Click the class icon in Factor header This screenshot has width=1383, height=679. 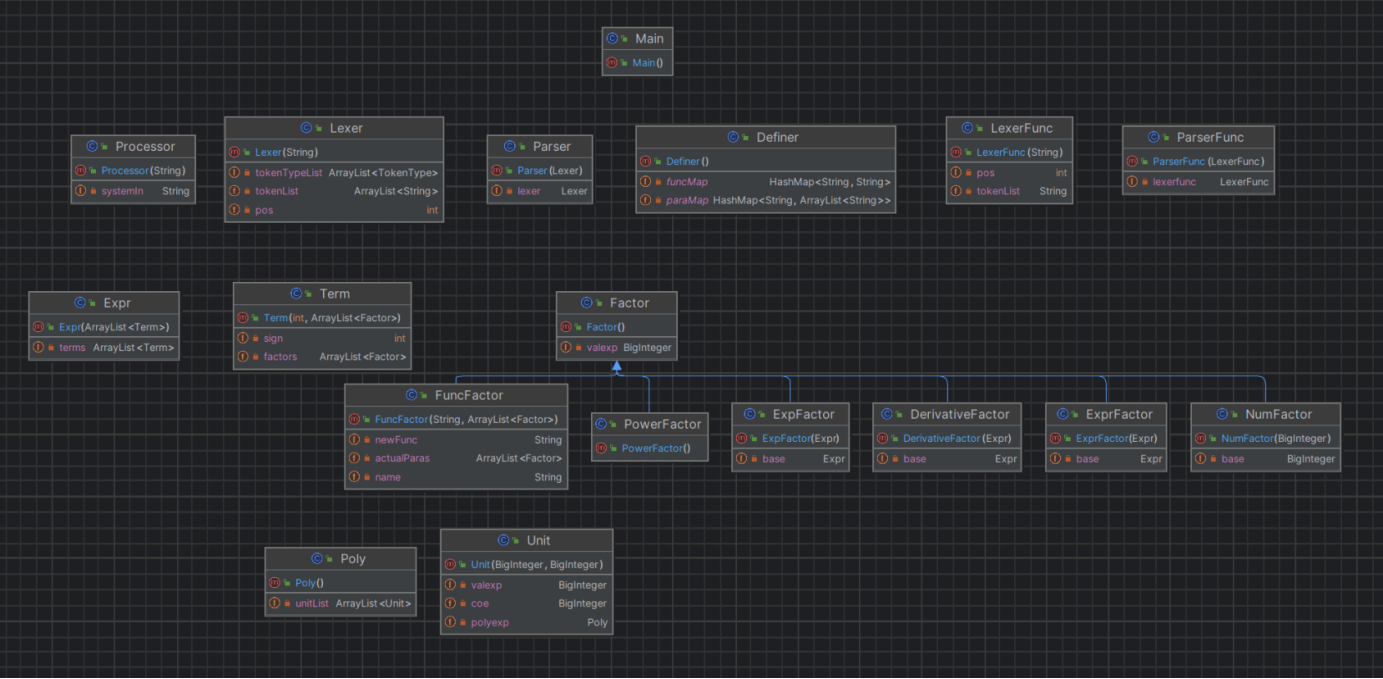click(x=587, y=302)
